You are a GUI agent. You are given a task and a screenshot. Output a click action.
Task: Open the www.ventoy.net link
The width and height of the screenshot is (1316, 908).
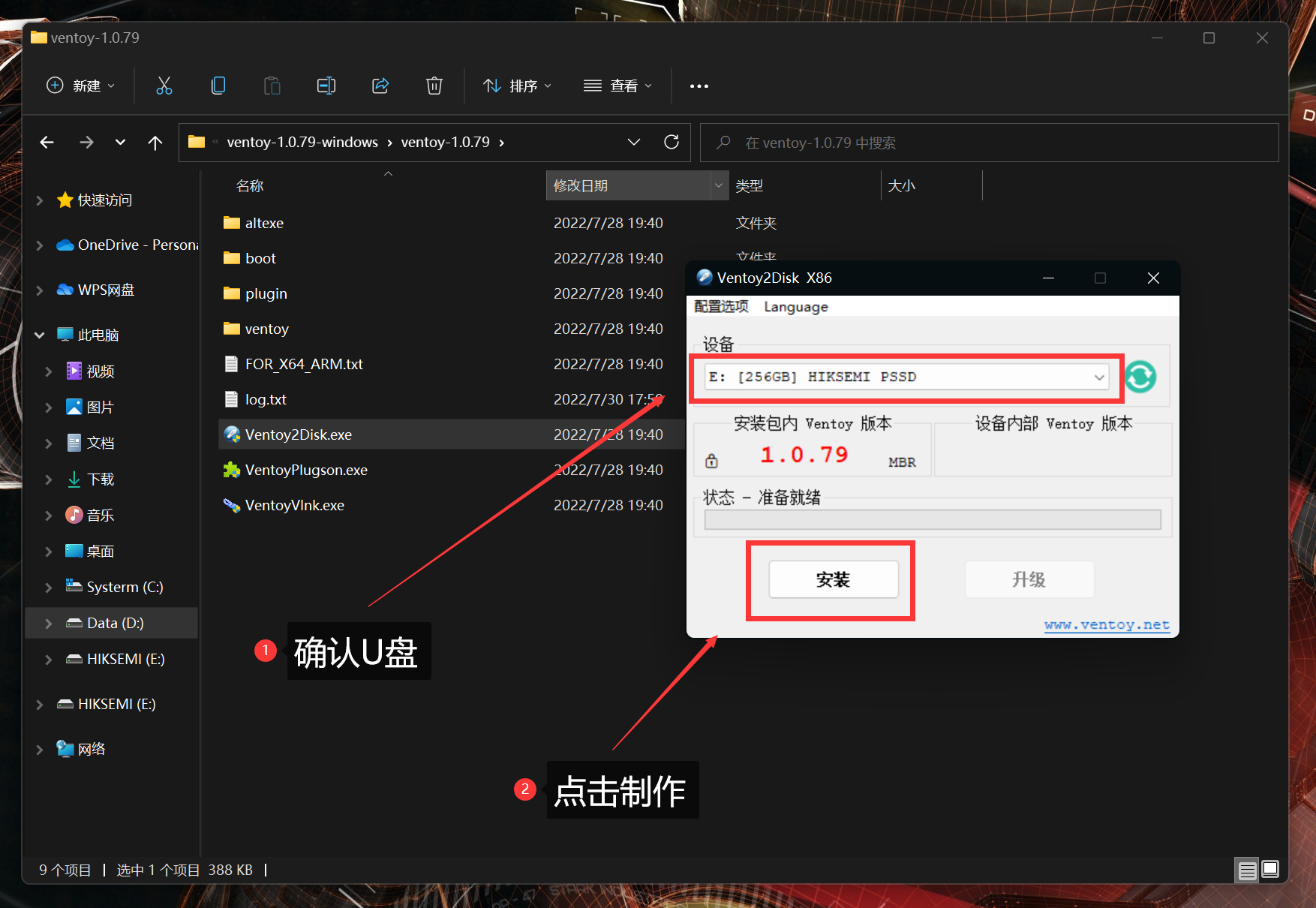(1106, 624)
